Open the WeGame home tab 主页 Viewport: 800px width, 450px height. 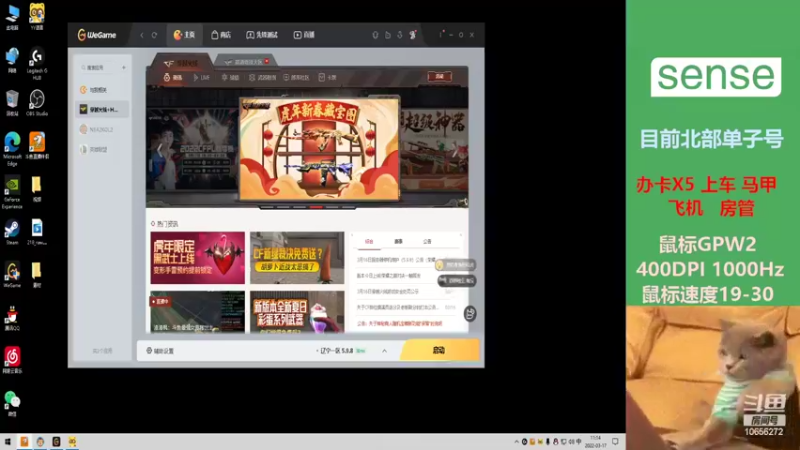coord(184,35)
